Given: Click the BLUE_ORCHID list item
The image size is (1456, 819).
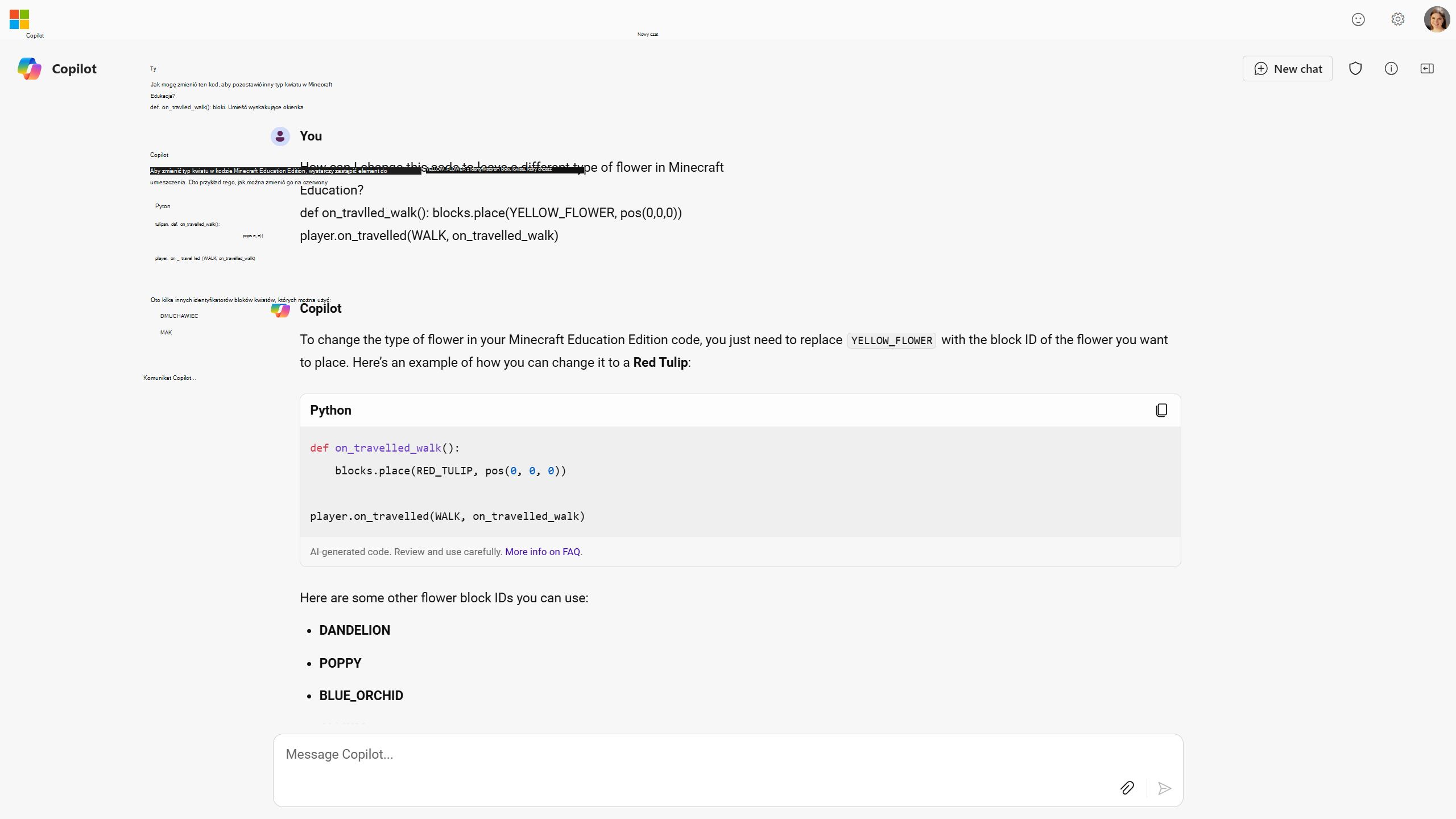Looking at the screenshot, I should (x=361, y=696).
